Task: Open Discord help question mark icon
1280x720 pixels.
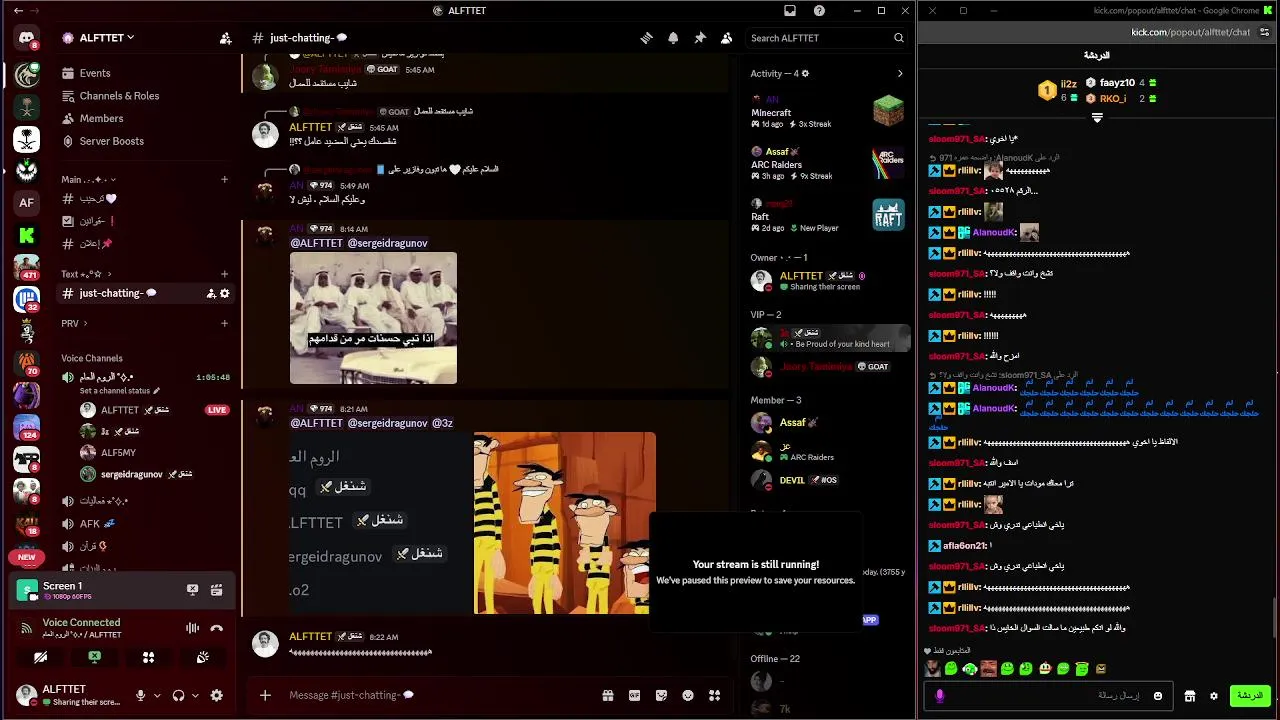Action: click(x=820, y=11)
